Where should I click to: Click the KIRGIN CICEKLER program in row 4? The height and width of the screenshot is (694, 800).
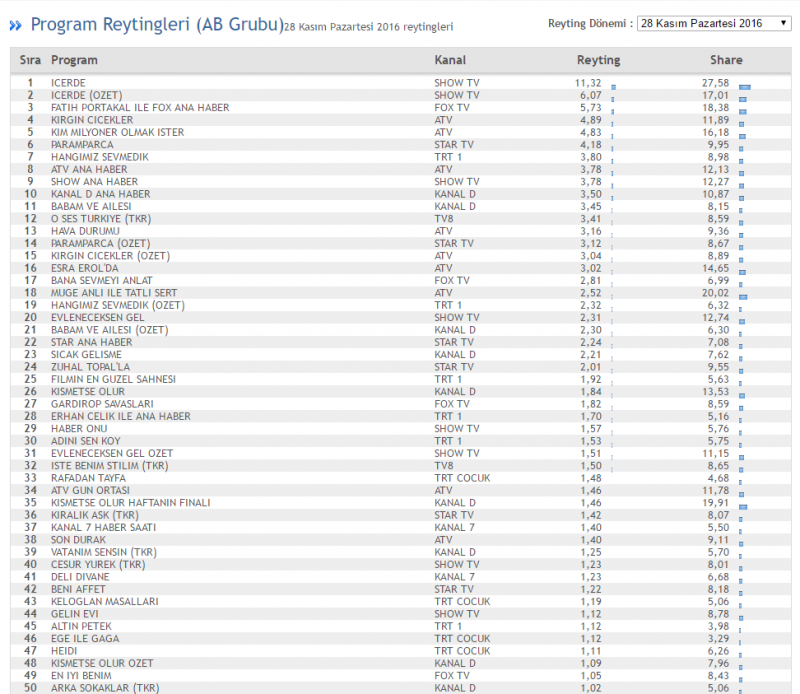92,120
